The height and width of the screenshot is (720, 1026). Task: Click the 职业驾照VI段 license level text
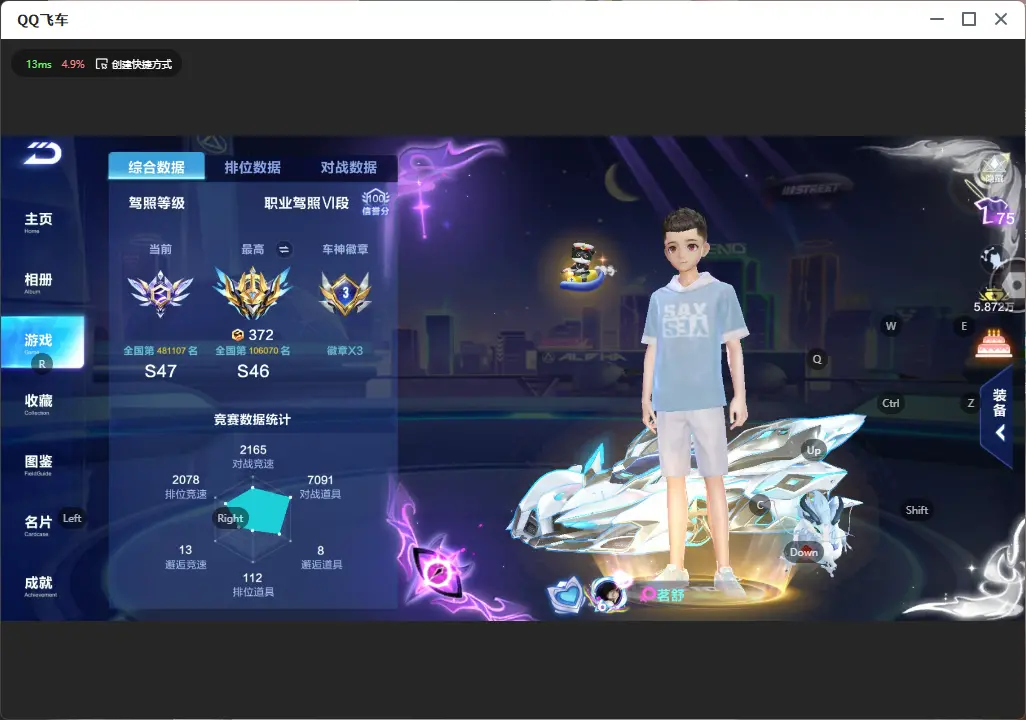click(306, 203)
